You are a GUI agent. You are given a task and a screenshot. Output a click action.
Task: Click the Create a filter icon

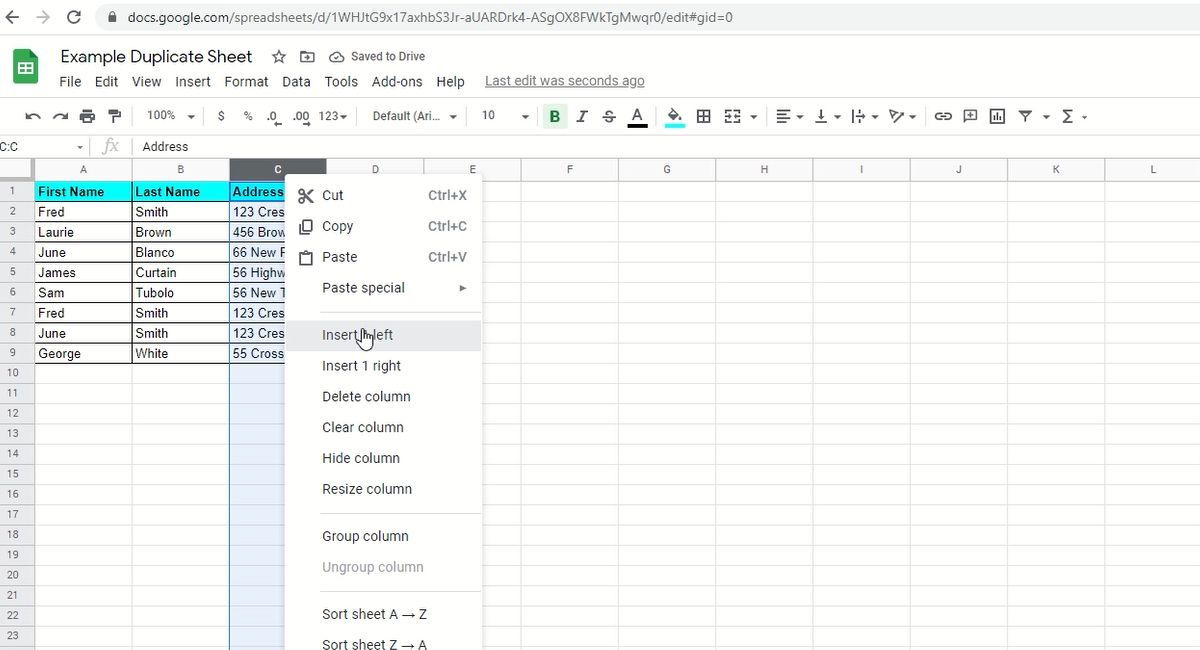[1025, 116]
